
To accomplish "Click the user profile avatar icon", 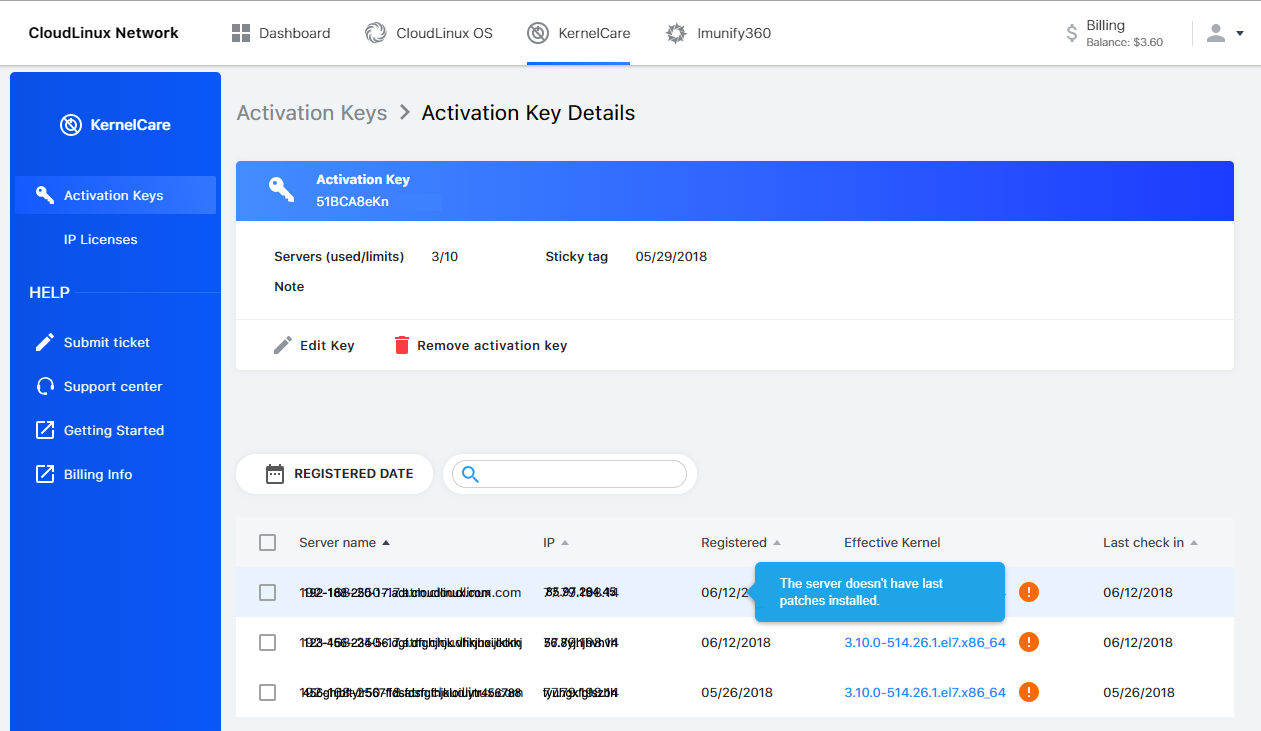I will pyautogui.click(x=1216, y=33).
